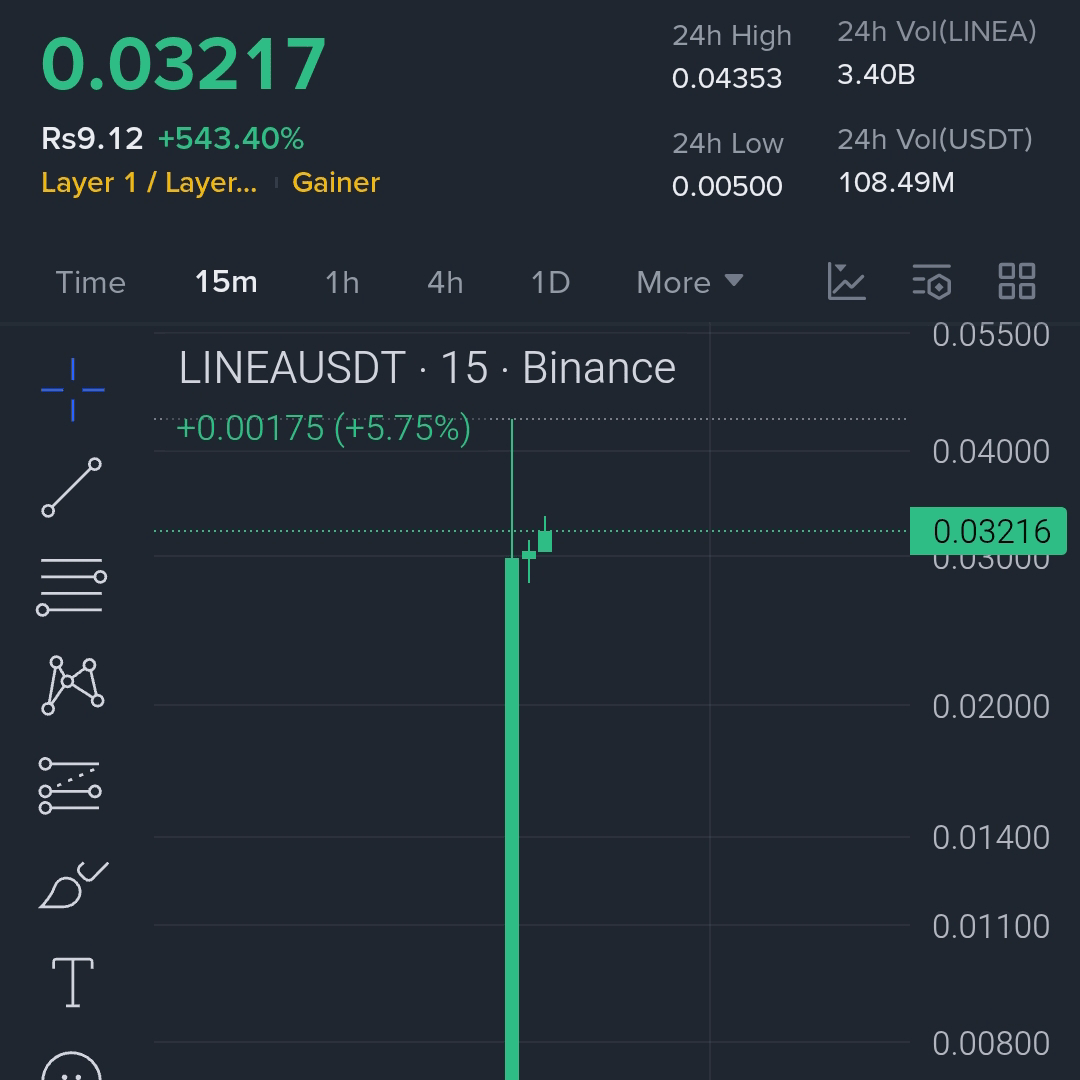The image size is (1080, 1080).
Task: Click the +0.00175 (+5.75%) change text
Action: pyautogui.click(x=324, y=428)
